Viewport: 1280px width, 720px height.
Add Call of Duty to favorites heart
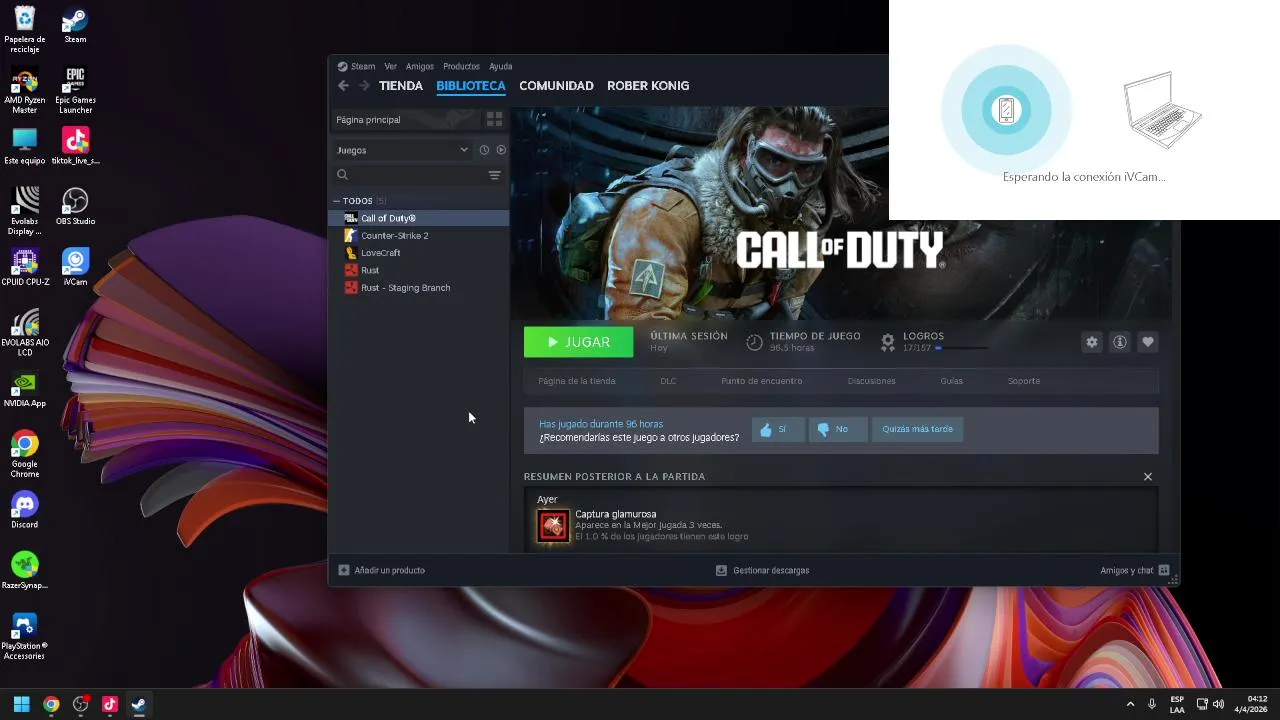(1148, 342)
